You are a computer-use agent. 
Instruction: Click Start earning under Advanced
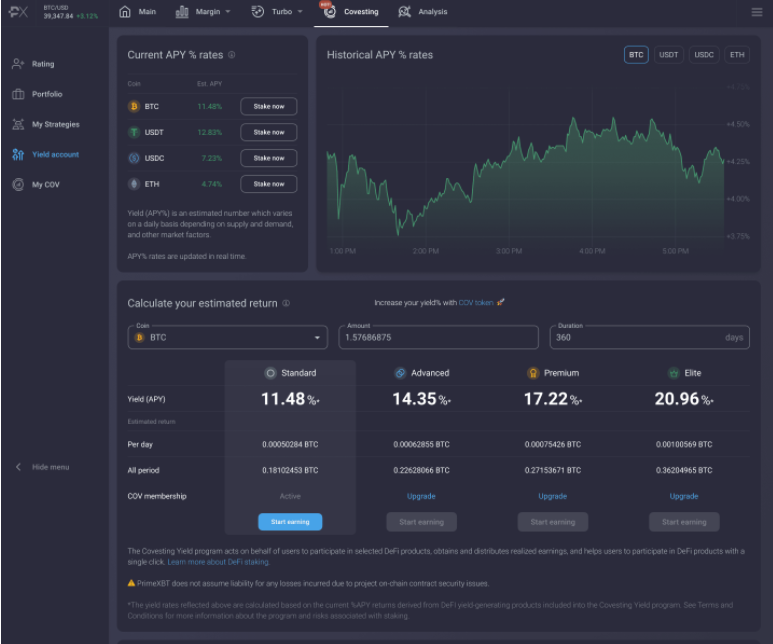(x=421, y=522)
